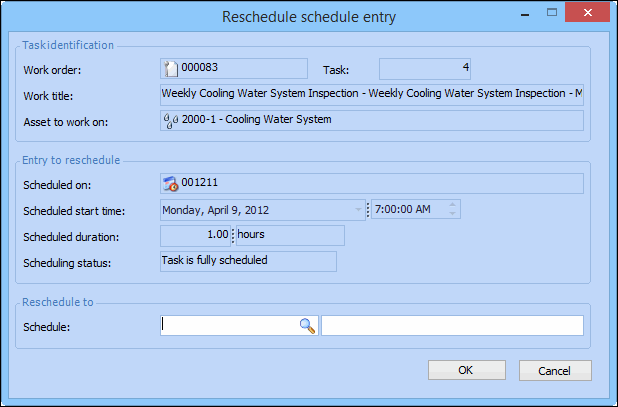This screenshot has height=407, width=618.
Task: Click the 'Schedule:' label
Action: [47, 327]
